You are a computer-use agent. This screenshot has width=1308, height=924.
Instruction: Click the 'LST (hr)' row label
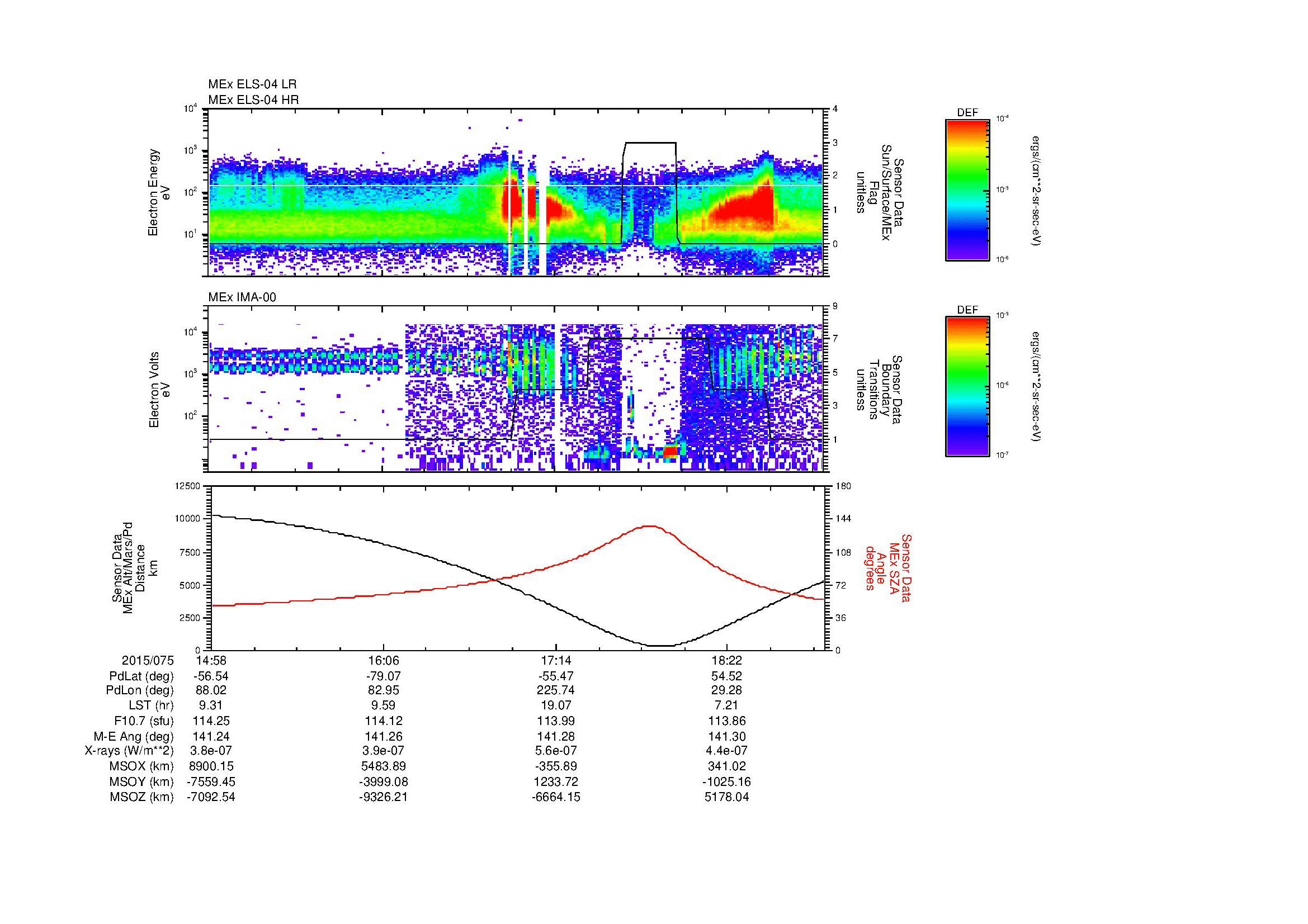(151, 706)
